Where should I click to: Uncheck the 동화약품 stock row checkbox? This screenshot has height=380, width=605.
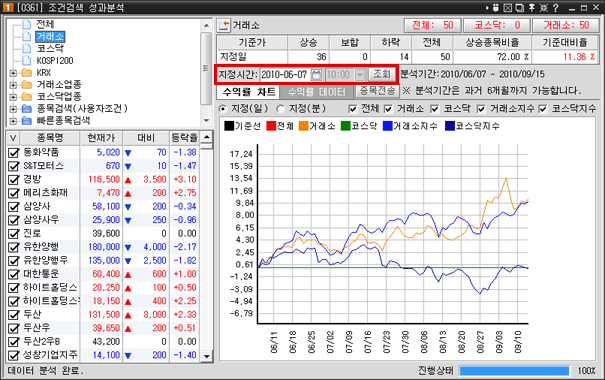point(14,153)
